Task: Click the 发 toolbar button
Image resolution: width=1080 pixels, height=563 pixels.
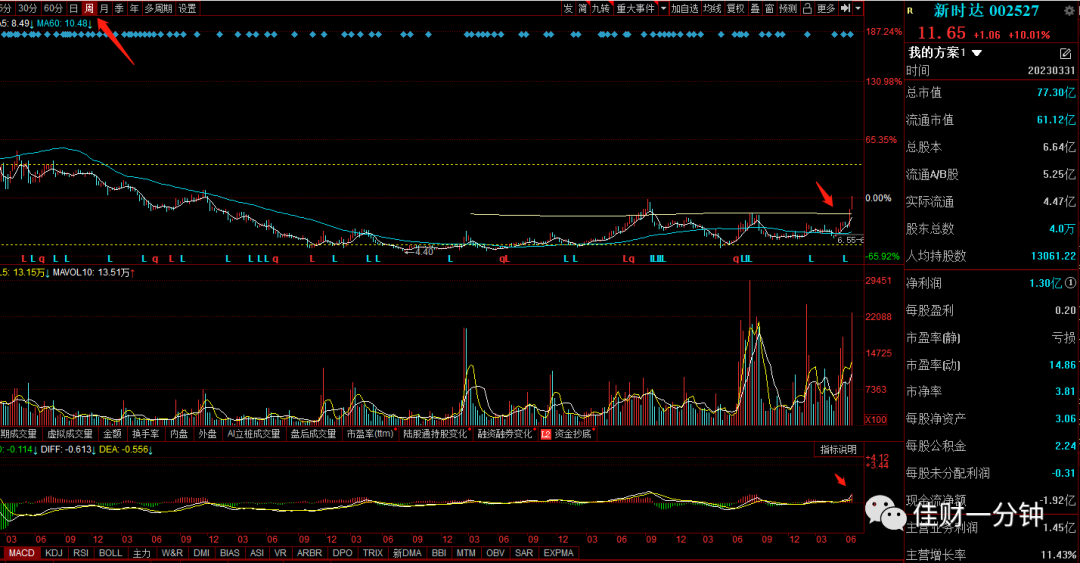Action: pos(568,8)
